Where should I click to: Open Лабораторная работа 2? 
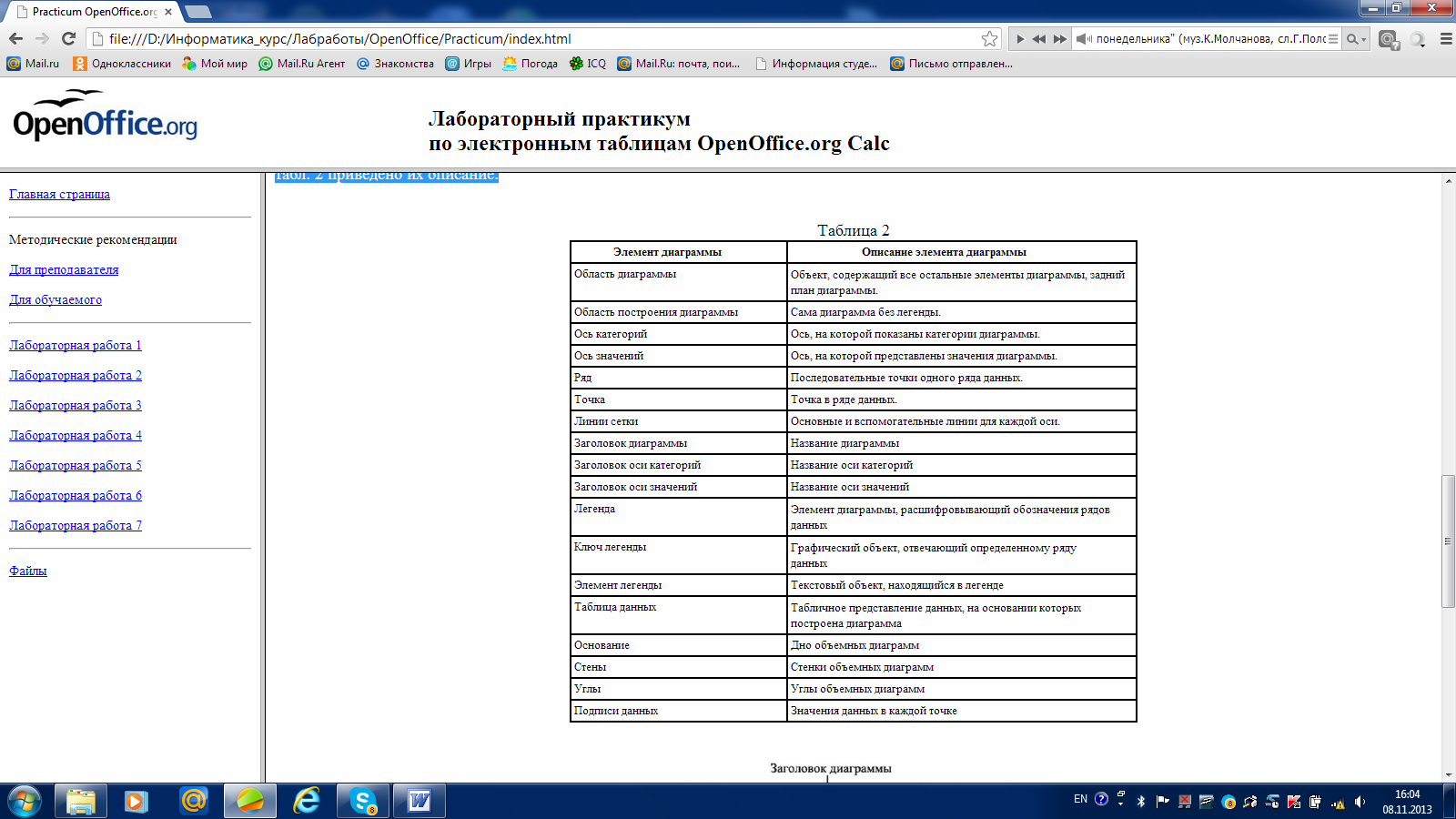pos(76,375)
